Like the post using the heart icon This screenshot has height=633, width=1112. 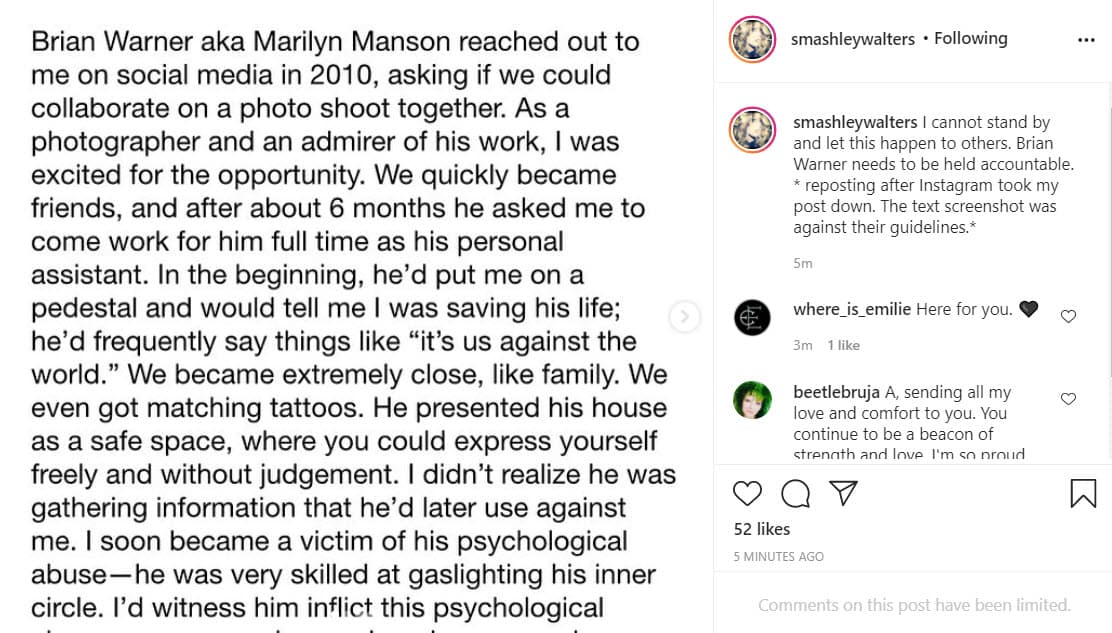click(x=747, y=493)
